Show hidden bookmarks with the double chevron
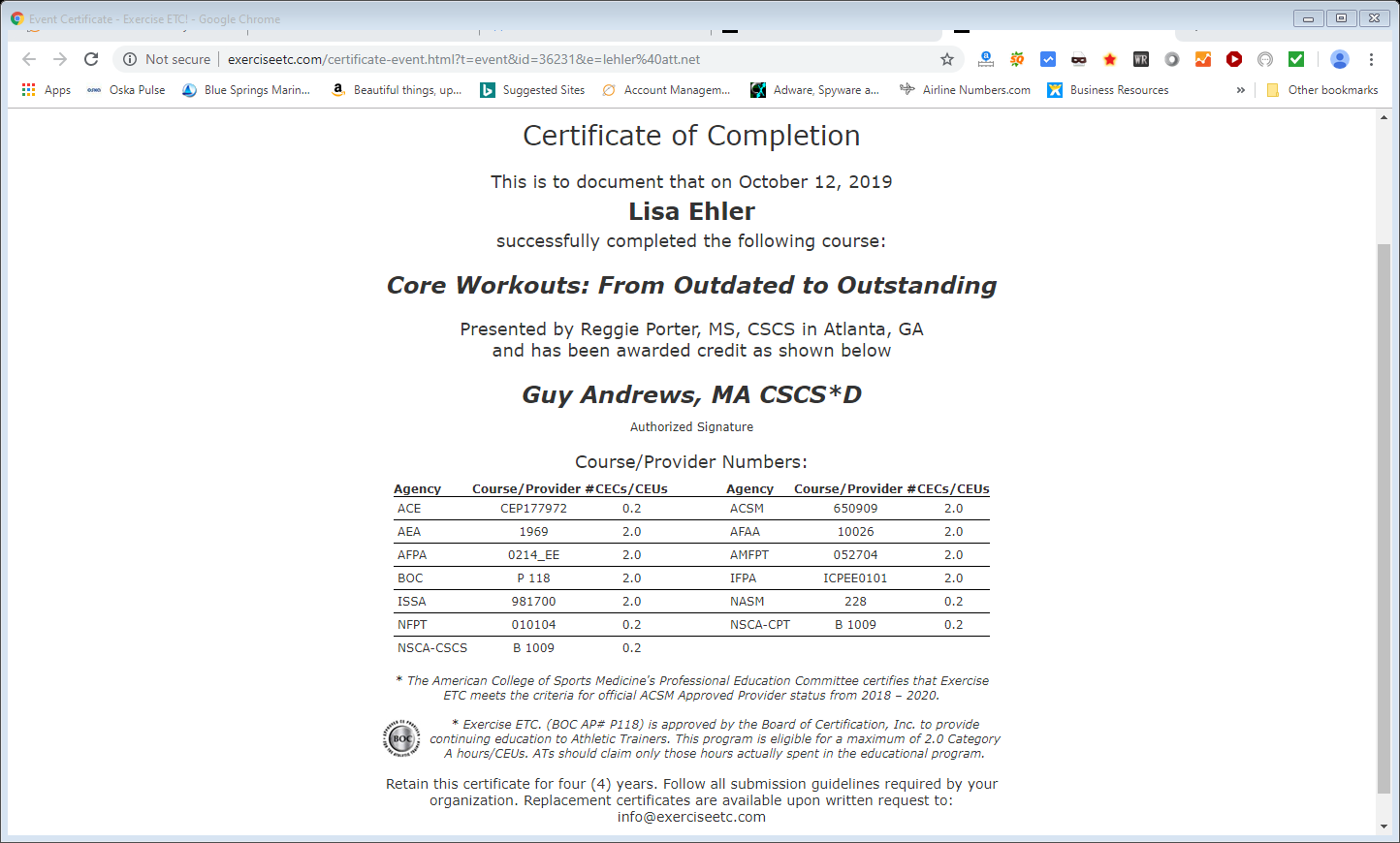Screen dimensions: 1400x843 point(1240,90)
